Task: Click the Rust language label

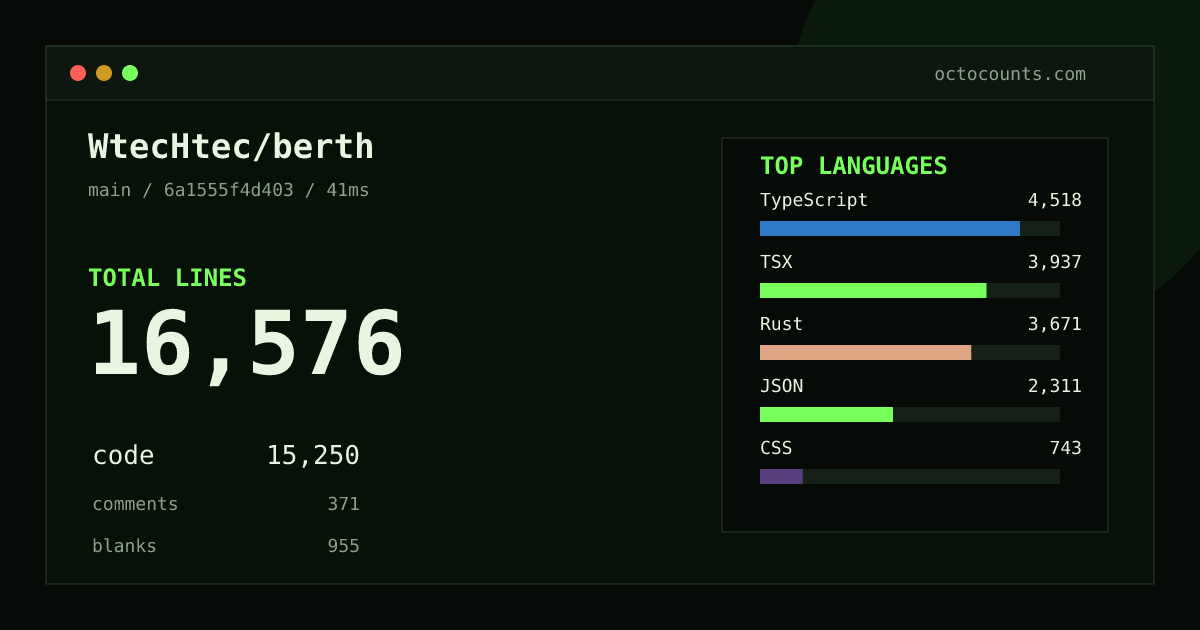Action: point(781,324)
